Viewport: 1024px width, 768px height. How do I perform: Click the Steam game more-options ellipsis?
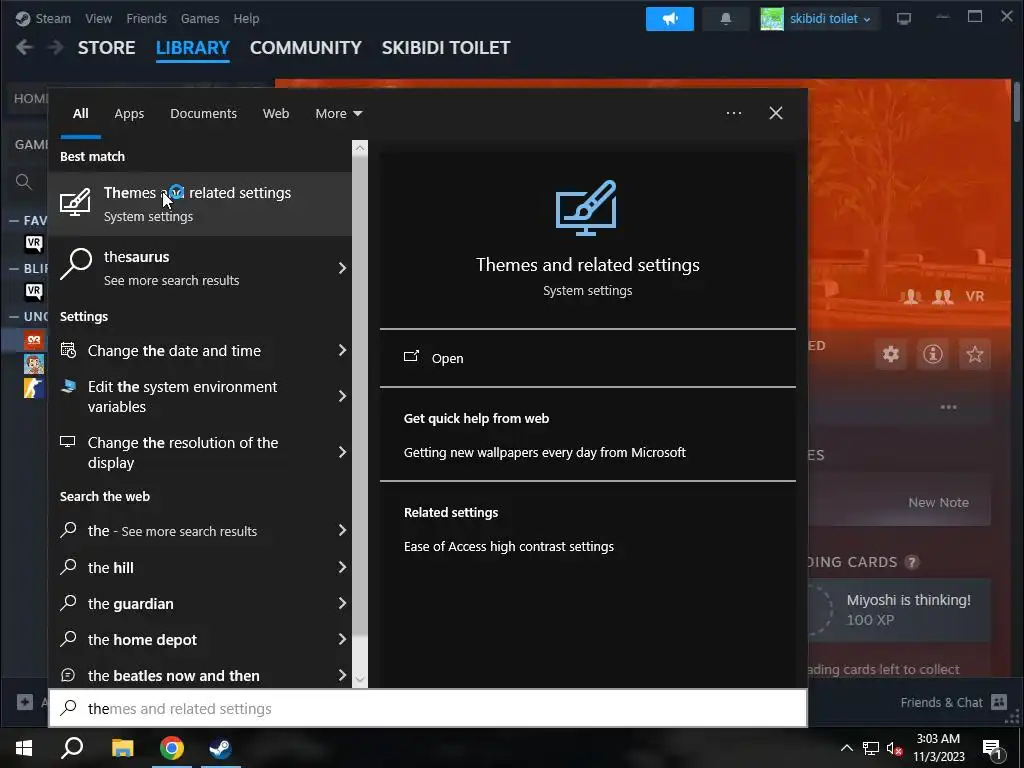point(948,407)
